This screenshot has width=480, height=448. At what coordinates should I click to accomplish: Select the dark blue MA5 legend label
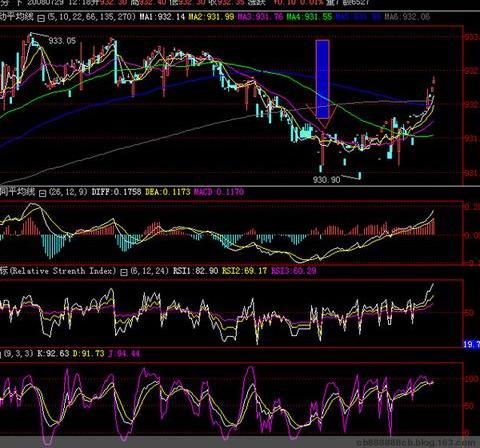(358, 17)
